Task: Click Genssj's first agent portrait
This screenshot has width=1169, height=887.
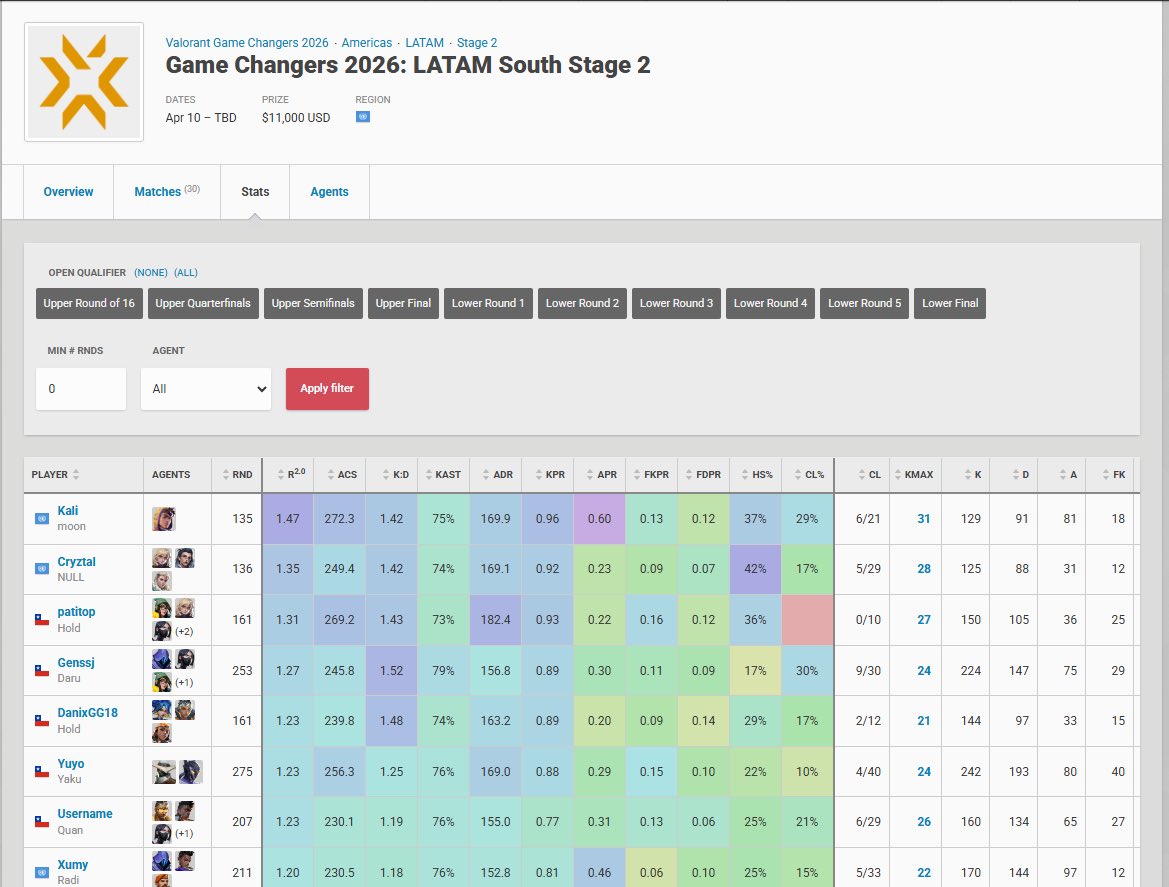Action: point(162,659)
